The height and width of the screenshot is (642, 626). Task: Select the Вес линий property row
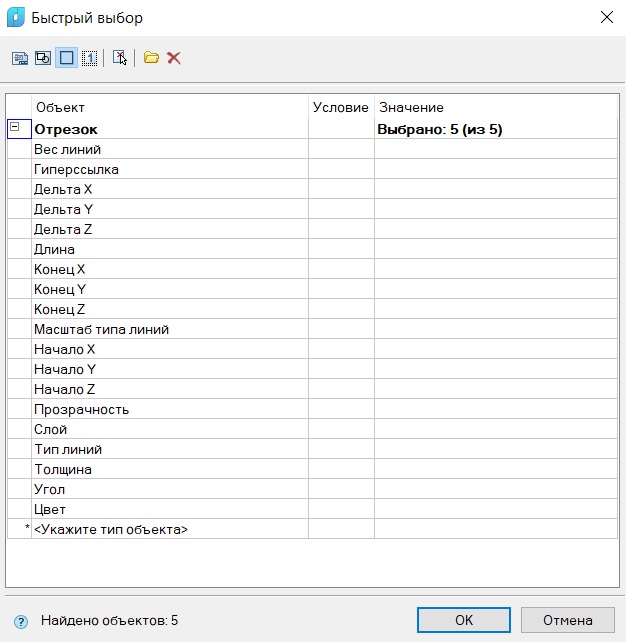point(170,149)
